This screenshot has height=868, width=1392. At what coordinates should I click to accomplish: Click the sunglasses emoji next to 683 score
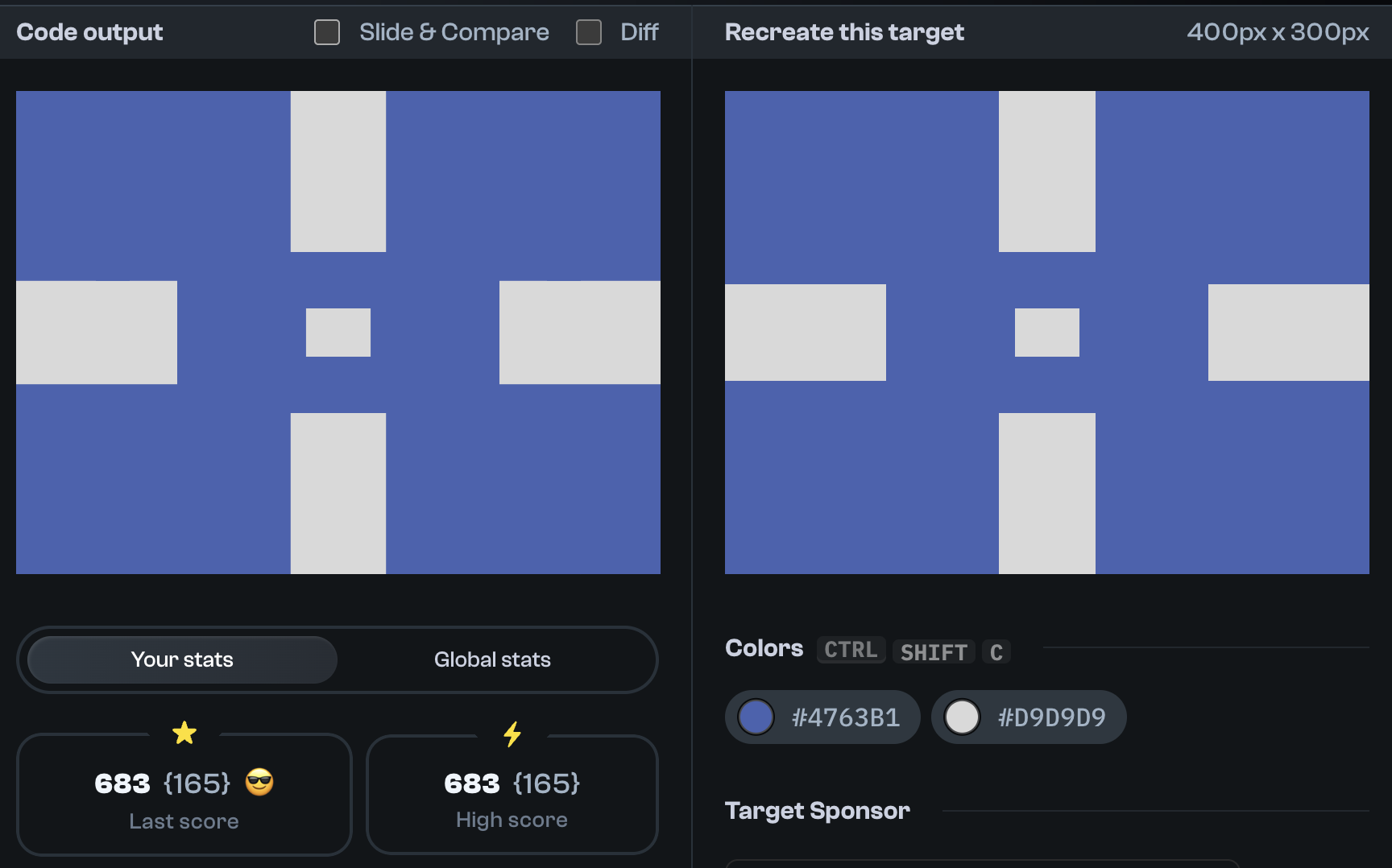click(x=259, y=783)
